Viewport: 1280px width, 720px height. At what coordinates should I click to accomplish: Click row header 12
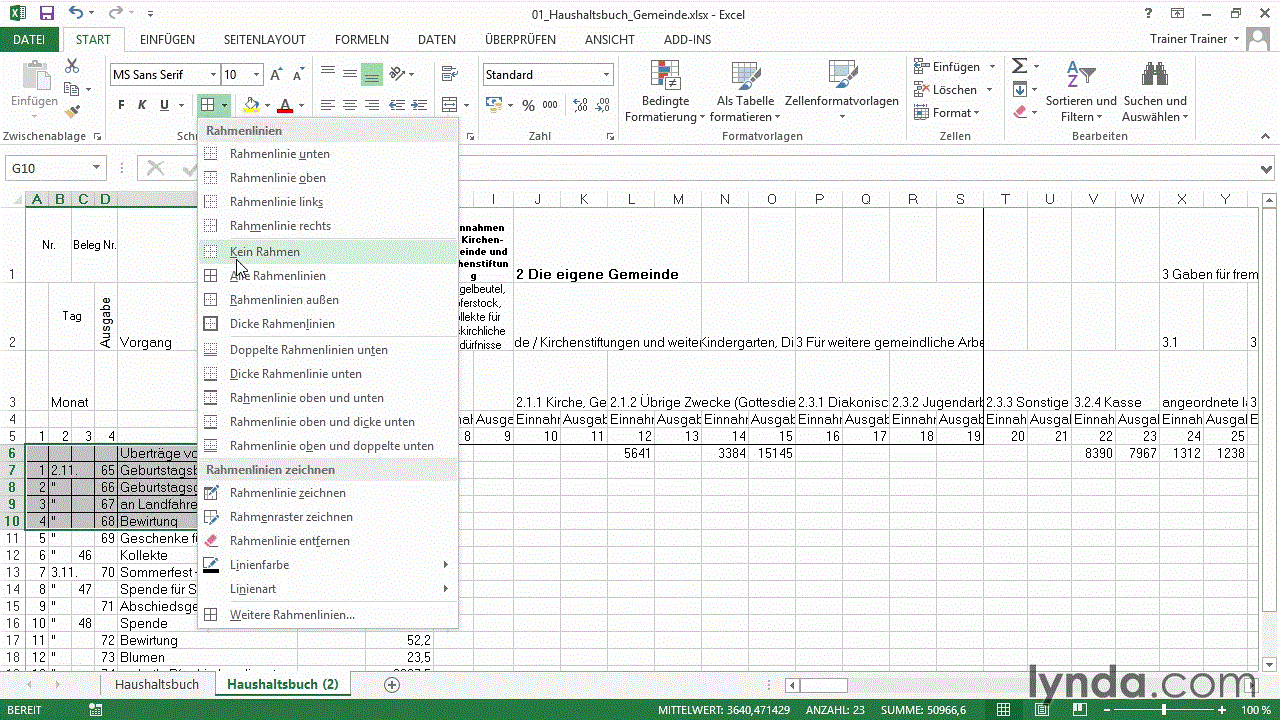[x=13, y=555]
